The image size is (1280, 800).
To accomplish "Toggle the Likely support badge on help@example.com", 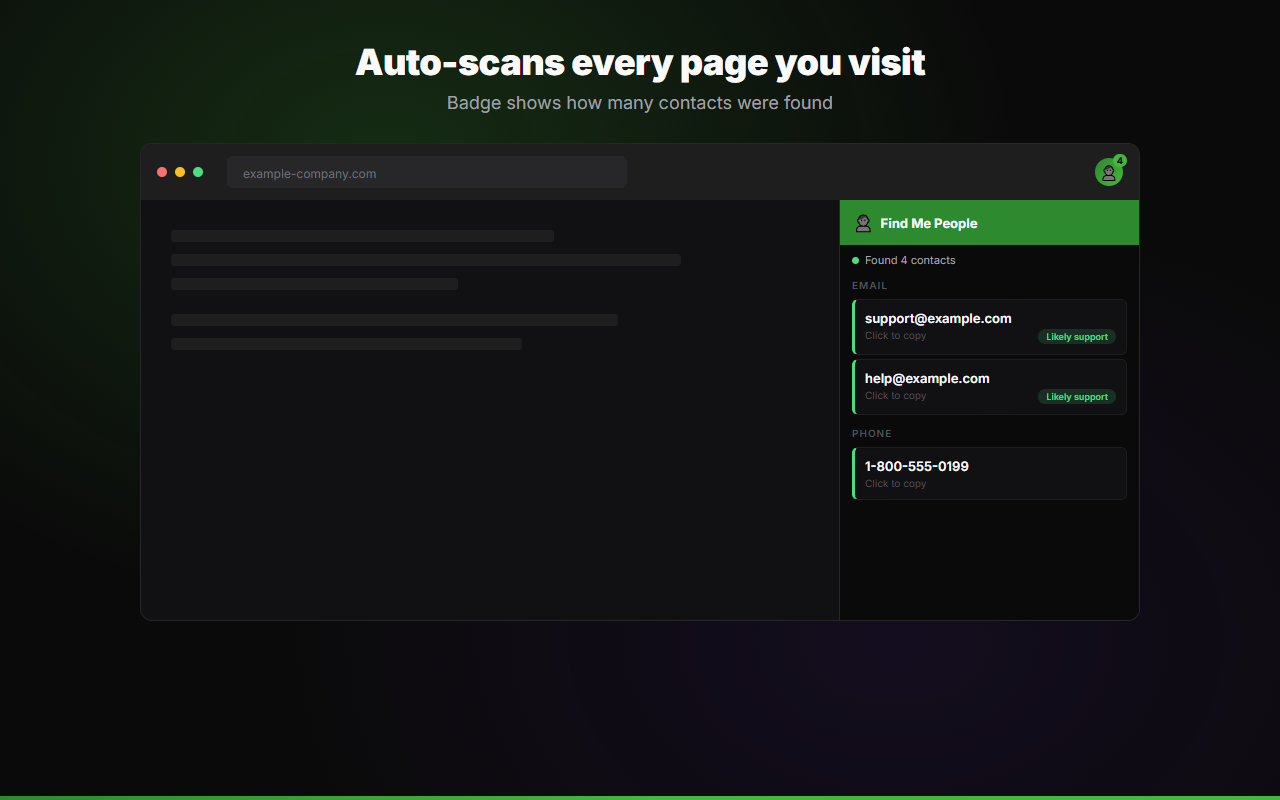I will click(x=1076, y=396).
